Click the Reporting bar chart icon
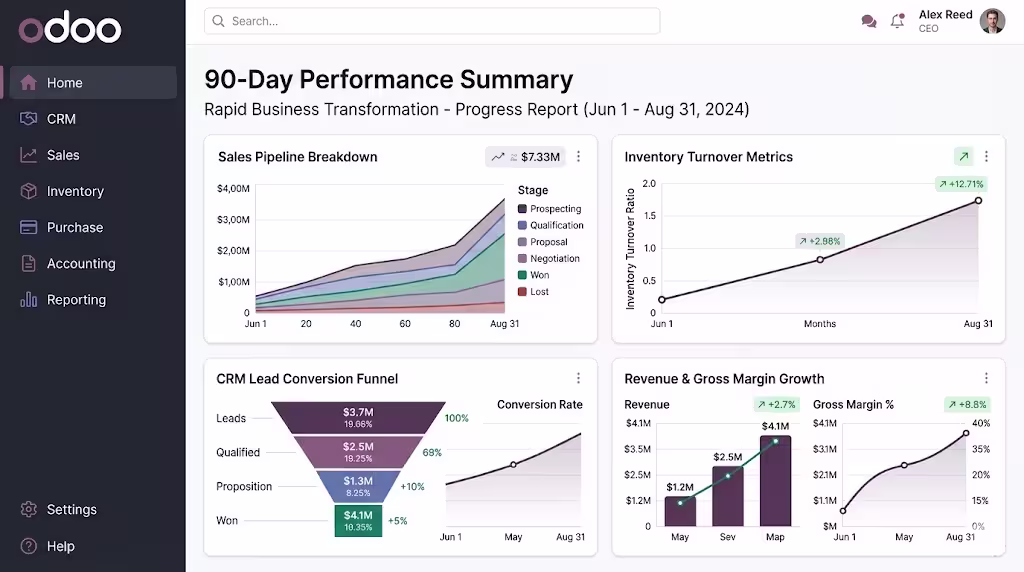 [x=28, y=300]
